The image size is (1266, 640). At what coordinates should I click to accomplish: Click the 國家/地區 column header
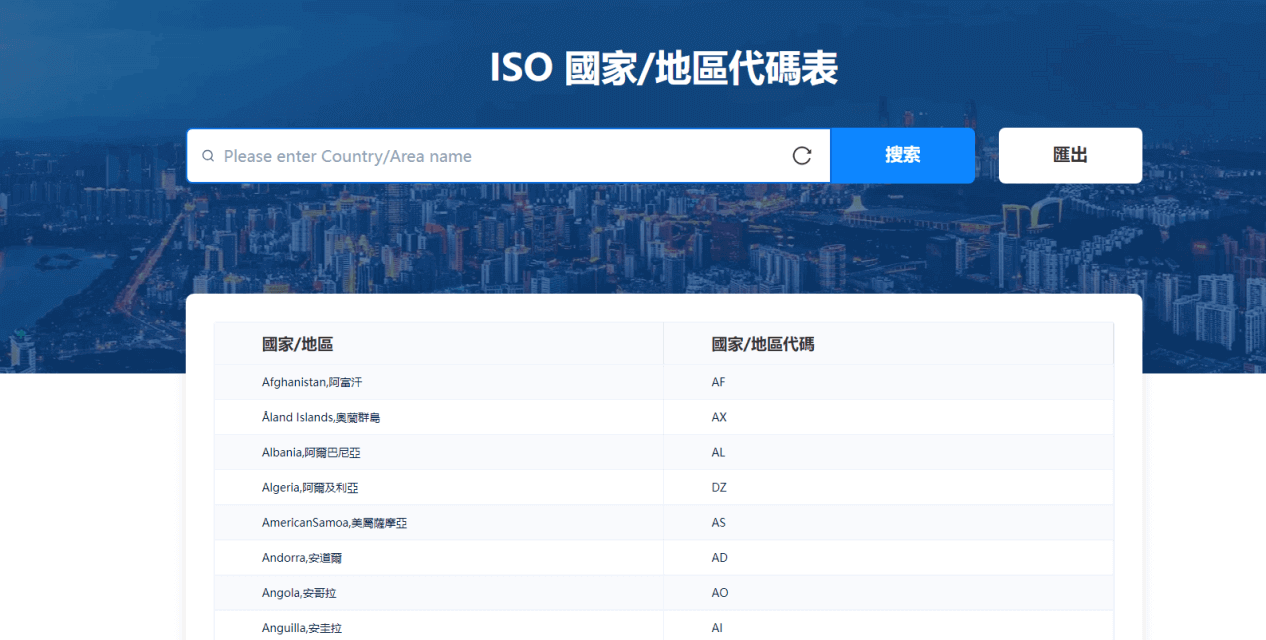coord(297,344)
